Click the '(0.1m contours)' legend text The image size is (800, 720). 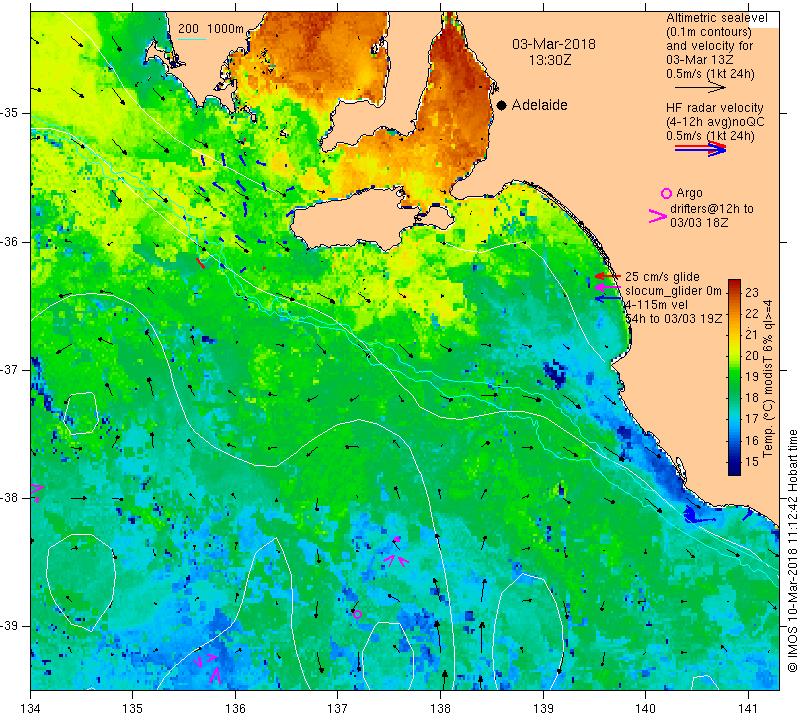[708, 32]
